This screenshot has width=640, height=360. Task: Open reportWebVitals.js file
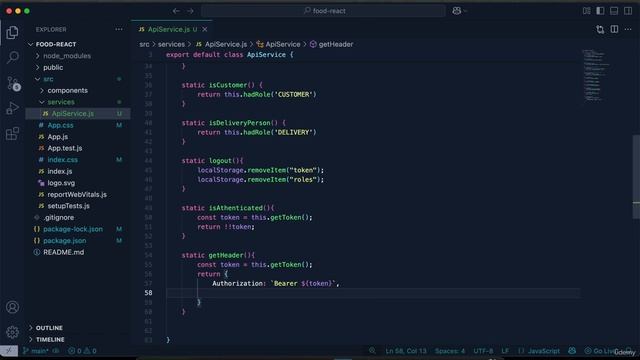tap(78, 195)
